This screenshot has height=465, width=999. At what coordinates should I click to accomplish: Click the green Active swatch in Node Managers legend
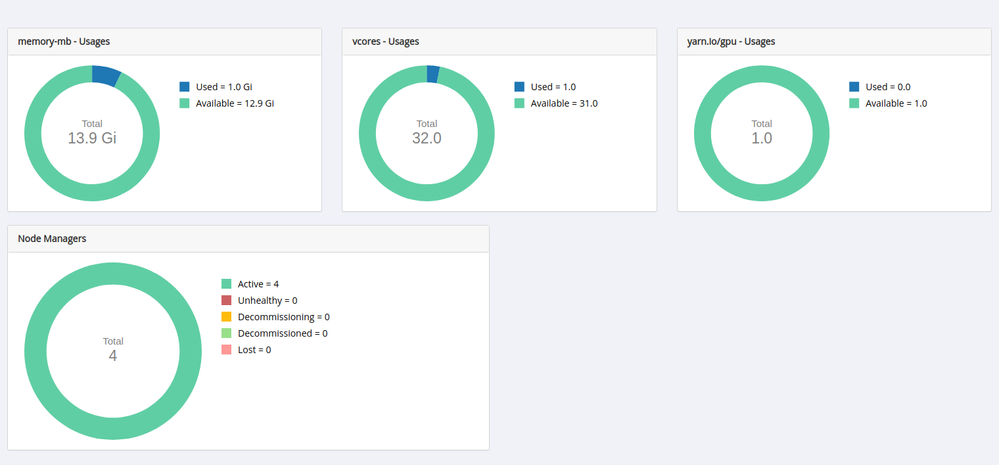click(x=226, y=284)
